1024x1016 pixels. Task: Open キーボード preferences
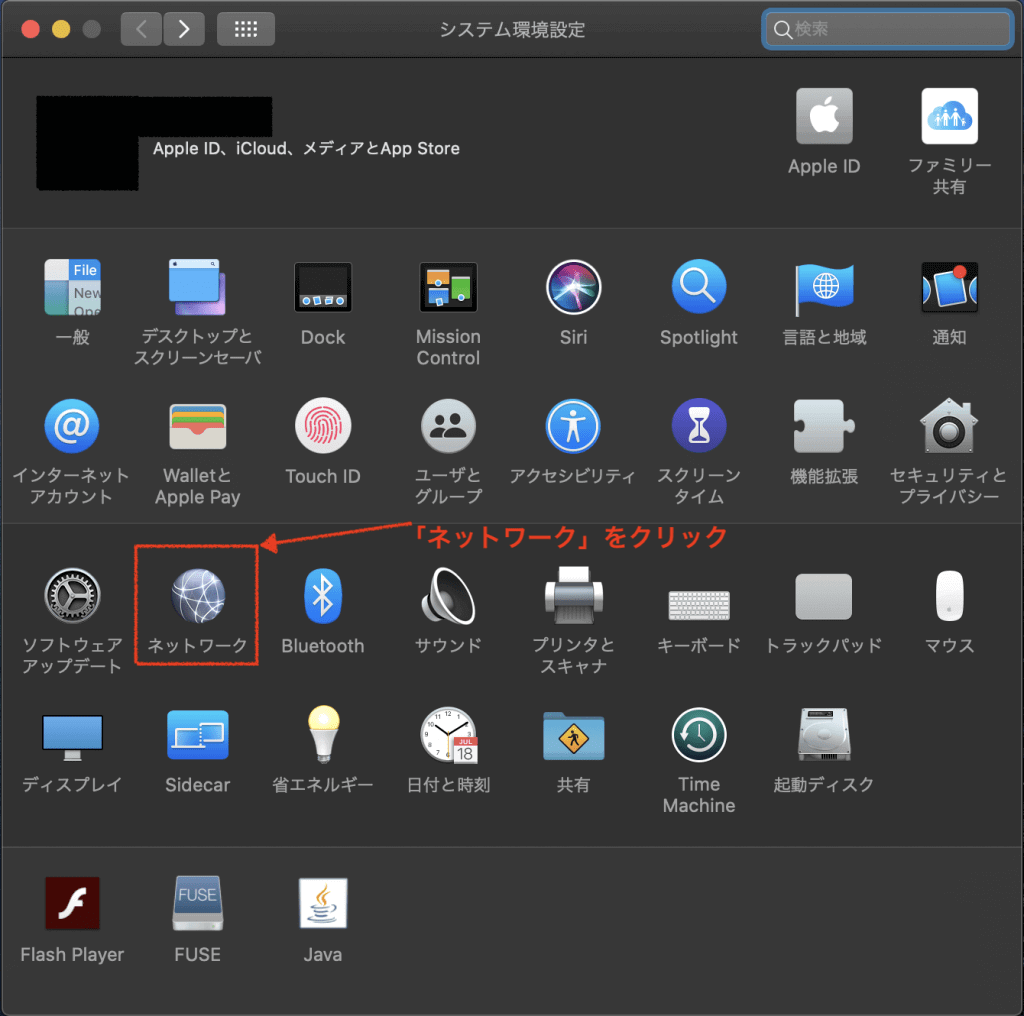(x=699, y=605)
